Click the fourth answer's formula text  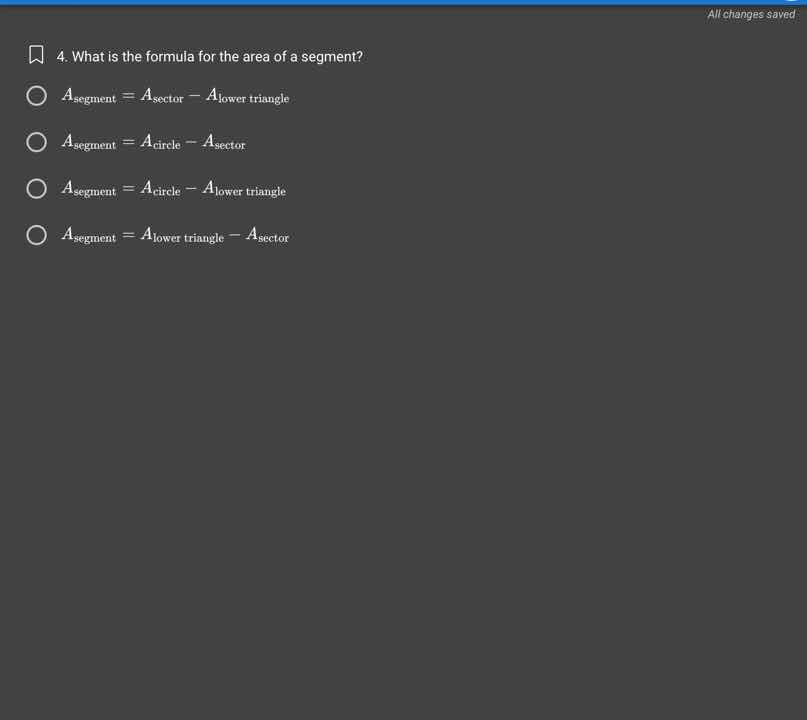coord(175,236)
